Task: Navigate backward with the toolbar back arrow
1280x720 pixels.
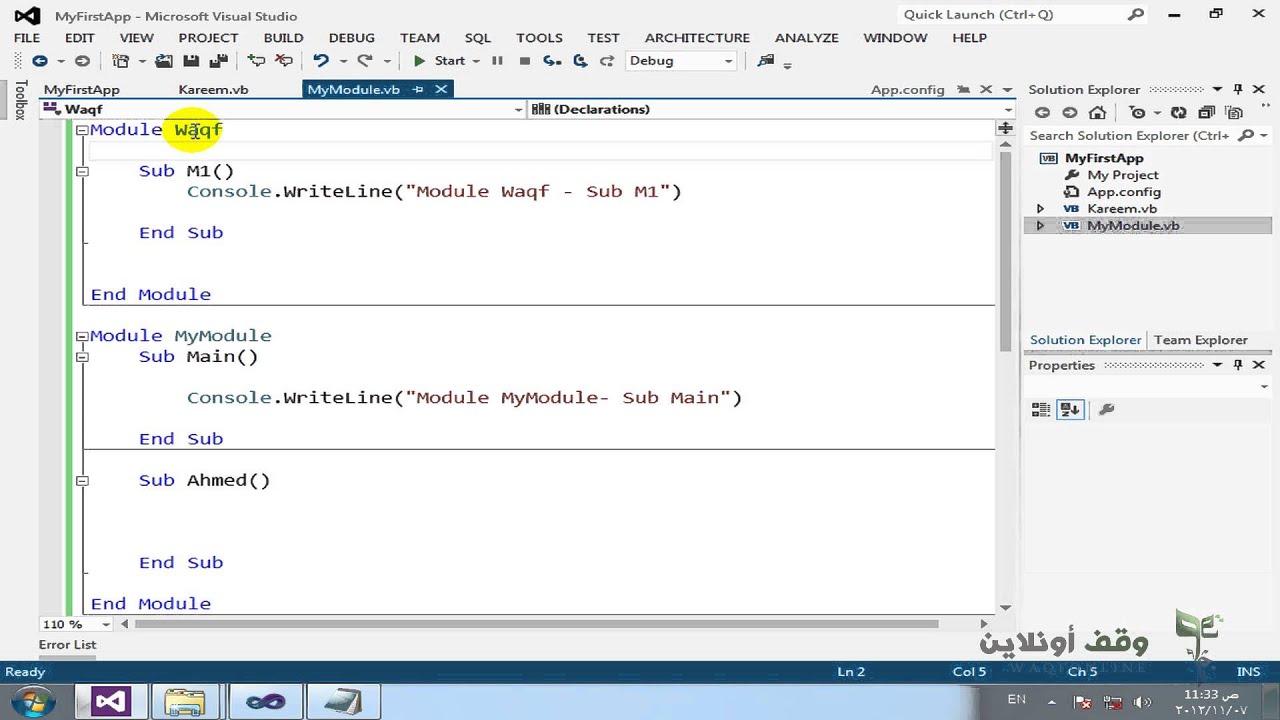Action: [x=40, y=61]
